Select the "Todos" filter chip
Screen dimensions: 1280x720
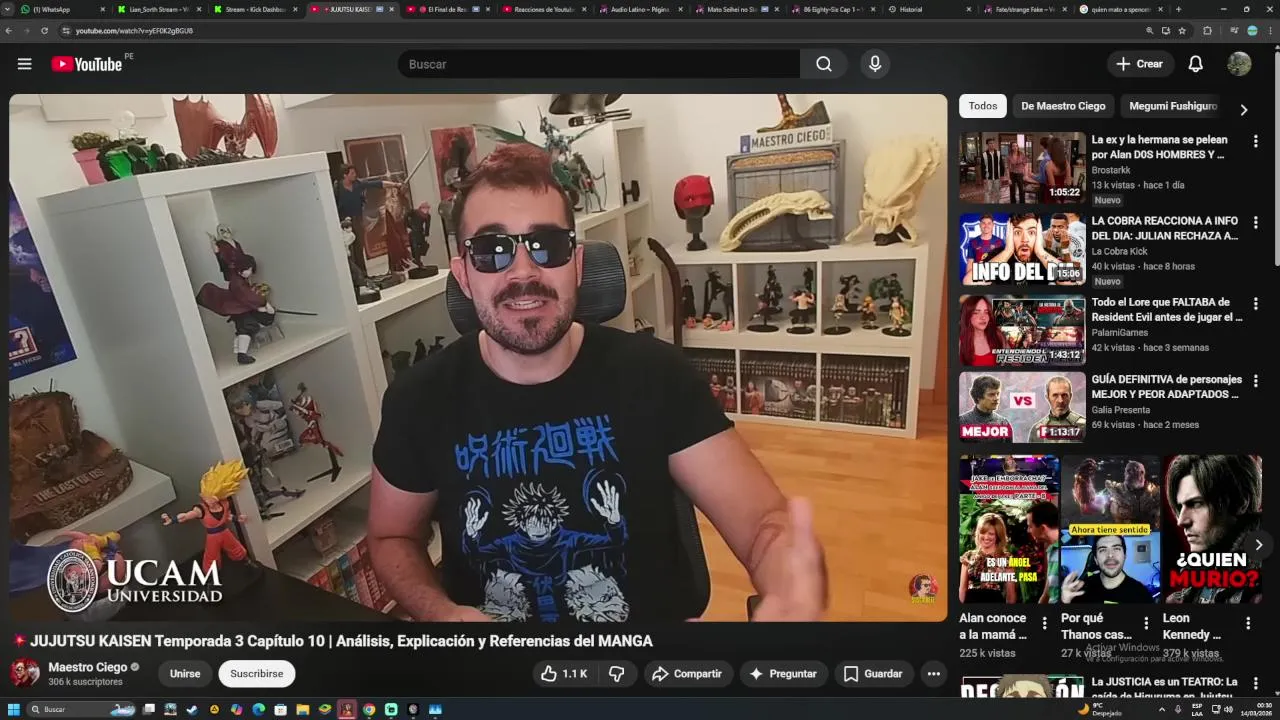pos(983,106)
